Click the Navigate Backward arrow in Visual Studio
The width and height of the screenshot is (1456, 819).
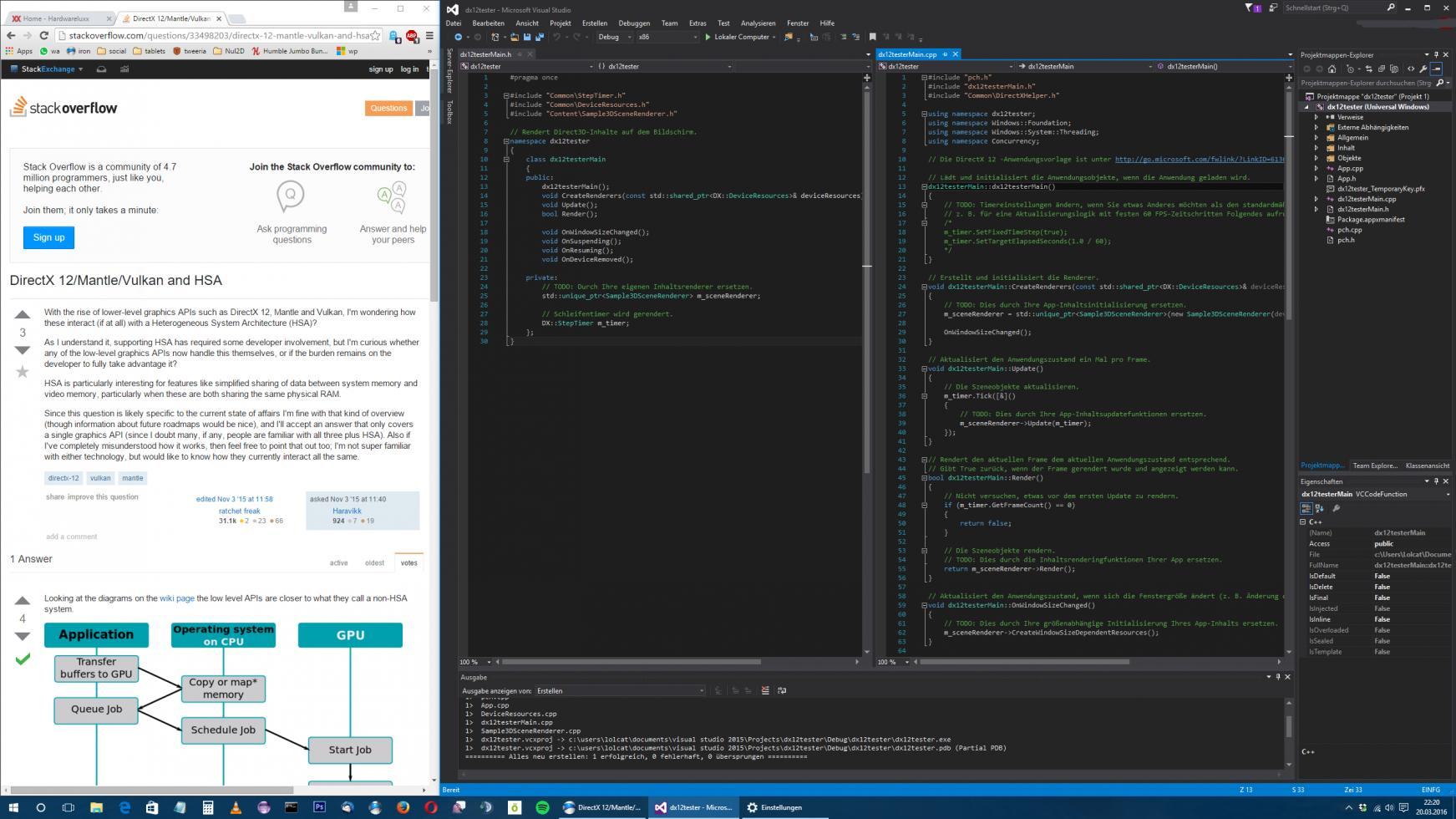pos(458,37)
